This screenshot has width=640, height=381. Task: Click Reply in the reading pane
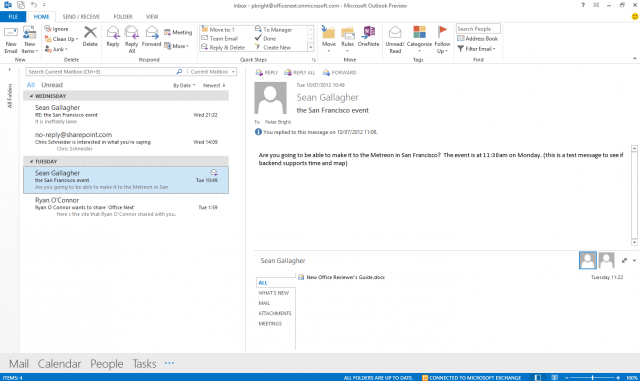point(267,72)
